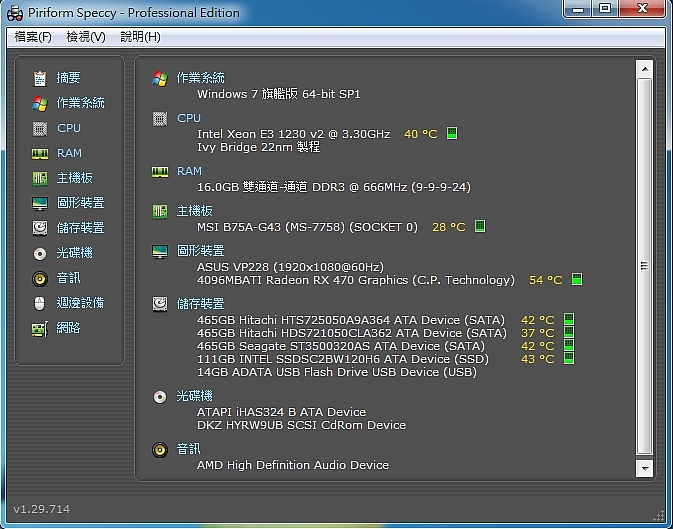Click green temperature indicator next to Radeon 54 °C

pos(577,279)
